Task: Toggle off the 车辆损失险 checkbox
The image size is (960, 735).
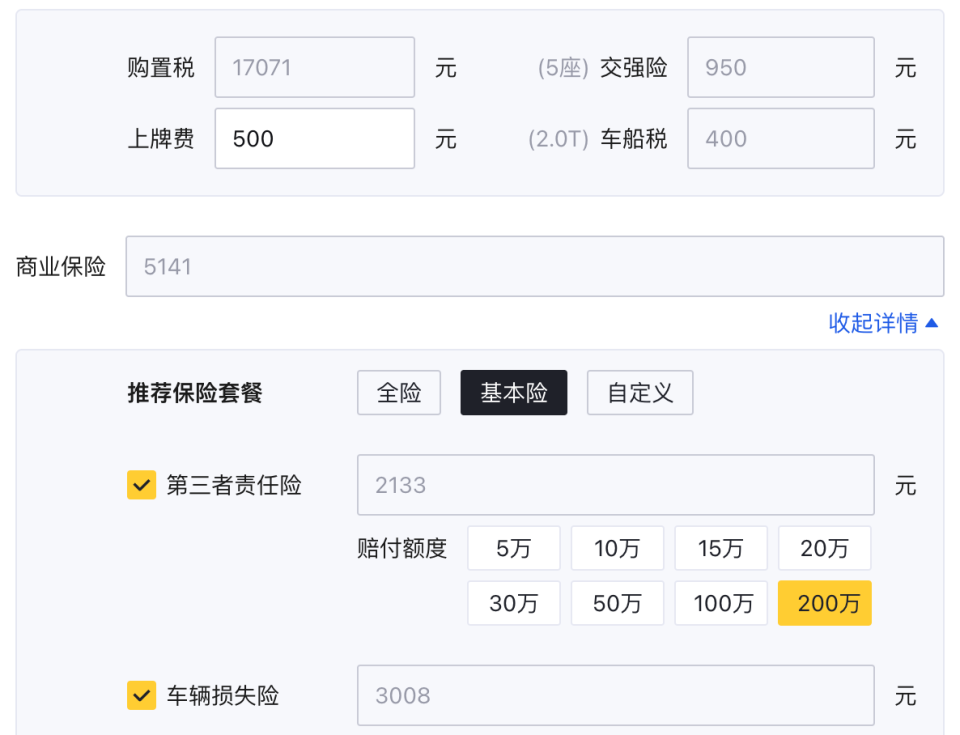Action: [141, 696]
